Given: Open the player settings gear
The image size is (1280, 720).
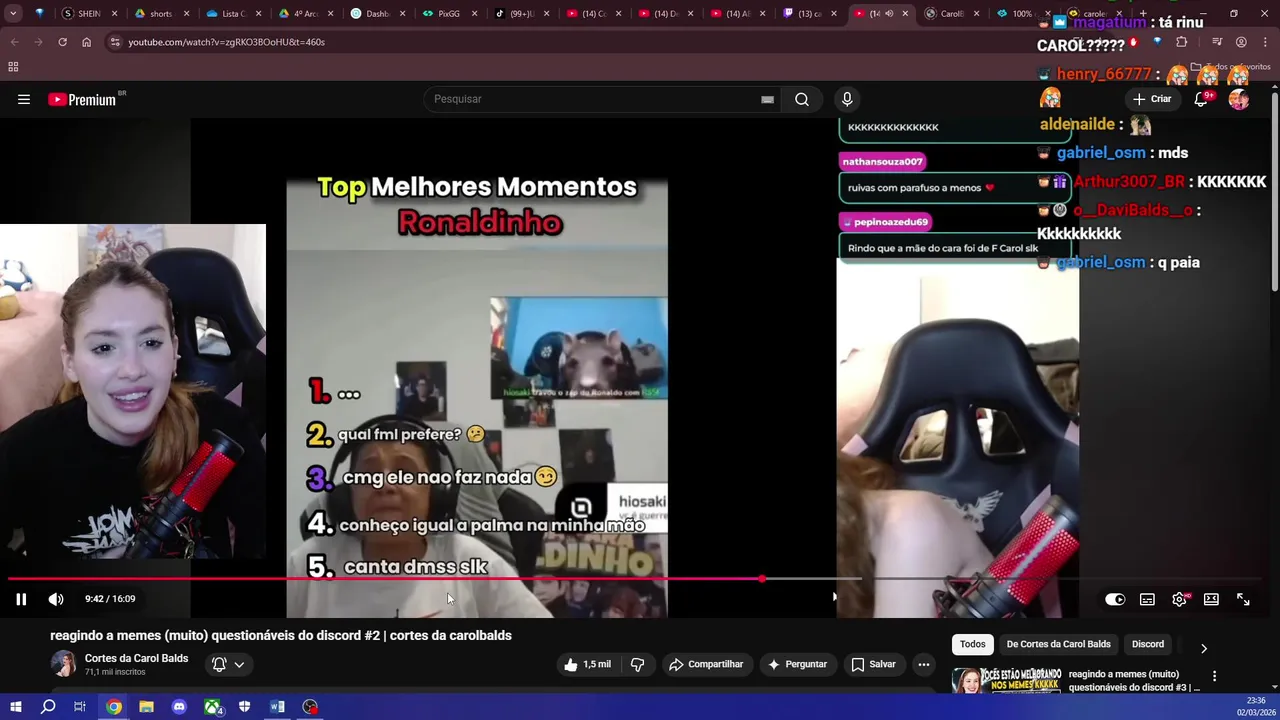Looking at the screenshot, I should click(1179, 599).
